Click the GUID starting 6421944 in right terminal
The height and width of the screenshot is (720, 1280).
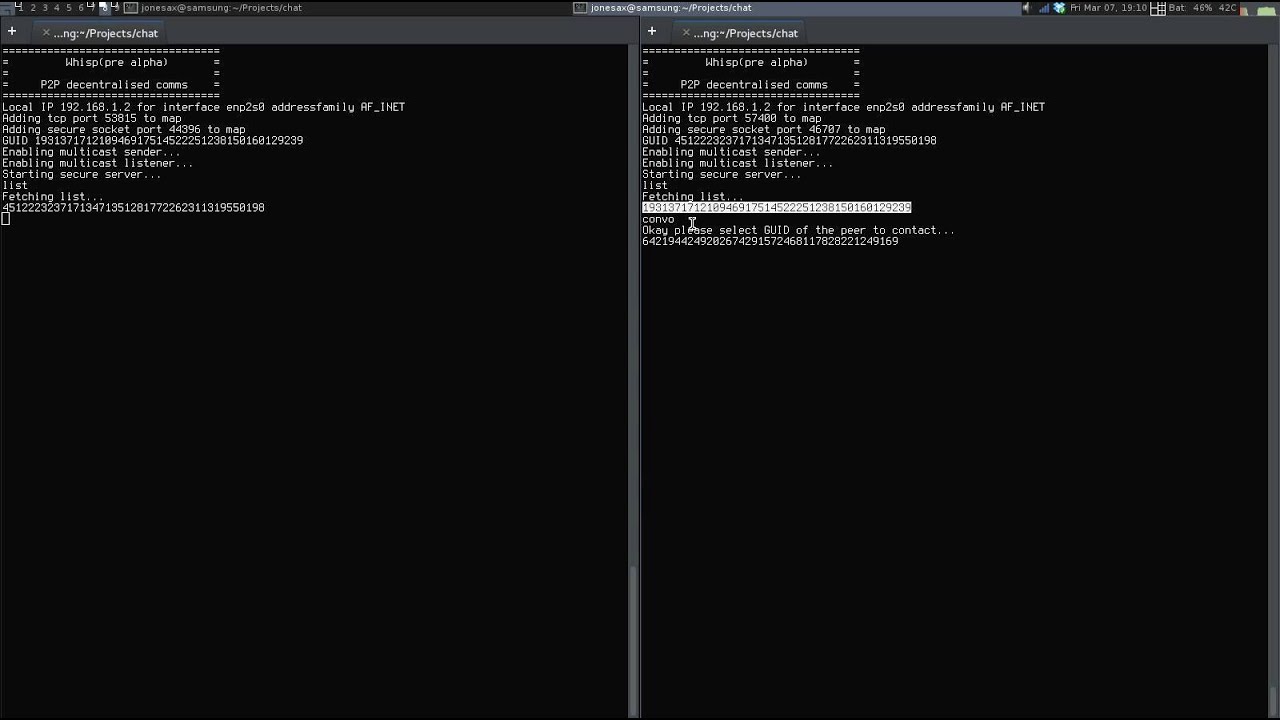click(770, 241)
